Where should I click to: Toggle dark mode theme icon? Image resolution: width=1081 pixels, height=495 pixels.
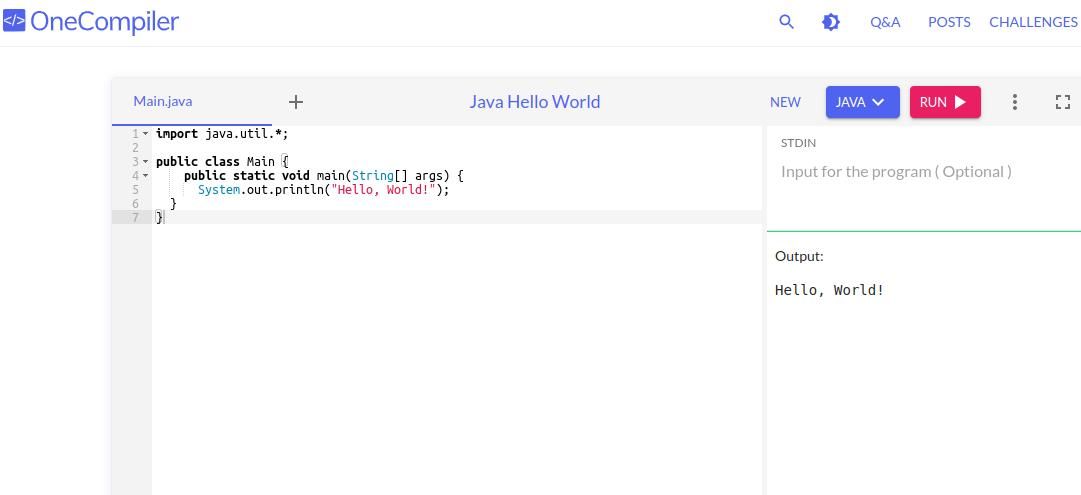pyautogui.click(x=830, y=21)
